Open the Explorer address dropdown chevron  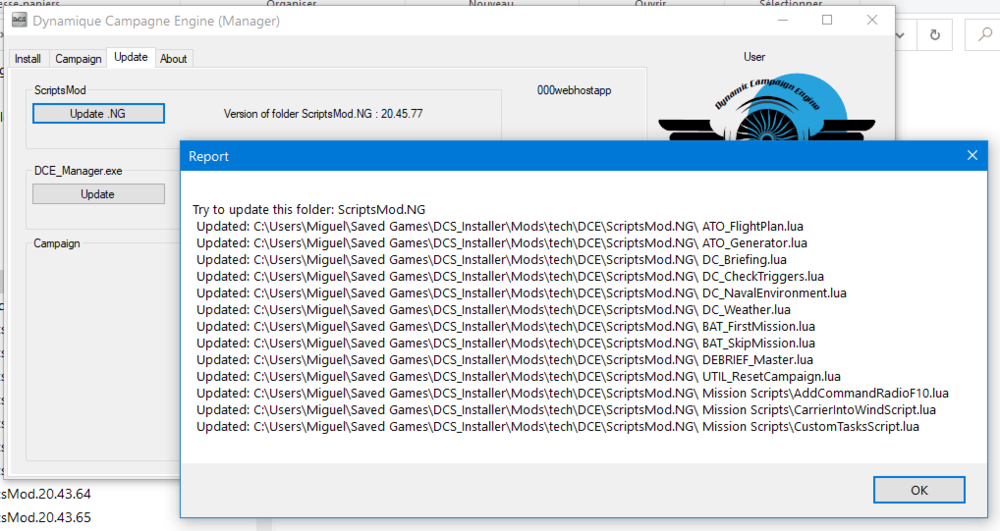pyautogui.click(x=901, y=35)
